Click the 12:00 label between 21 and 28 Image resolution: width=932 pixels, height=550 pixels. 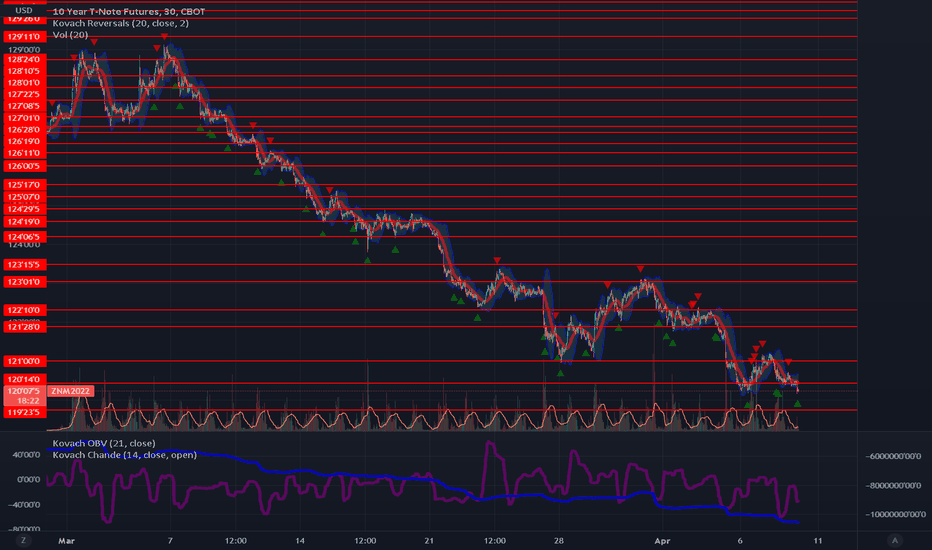[495, 540]
